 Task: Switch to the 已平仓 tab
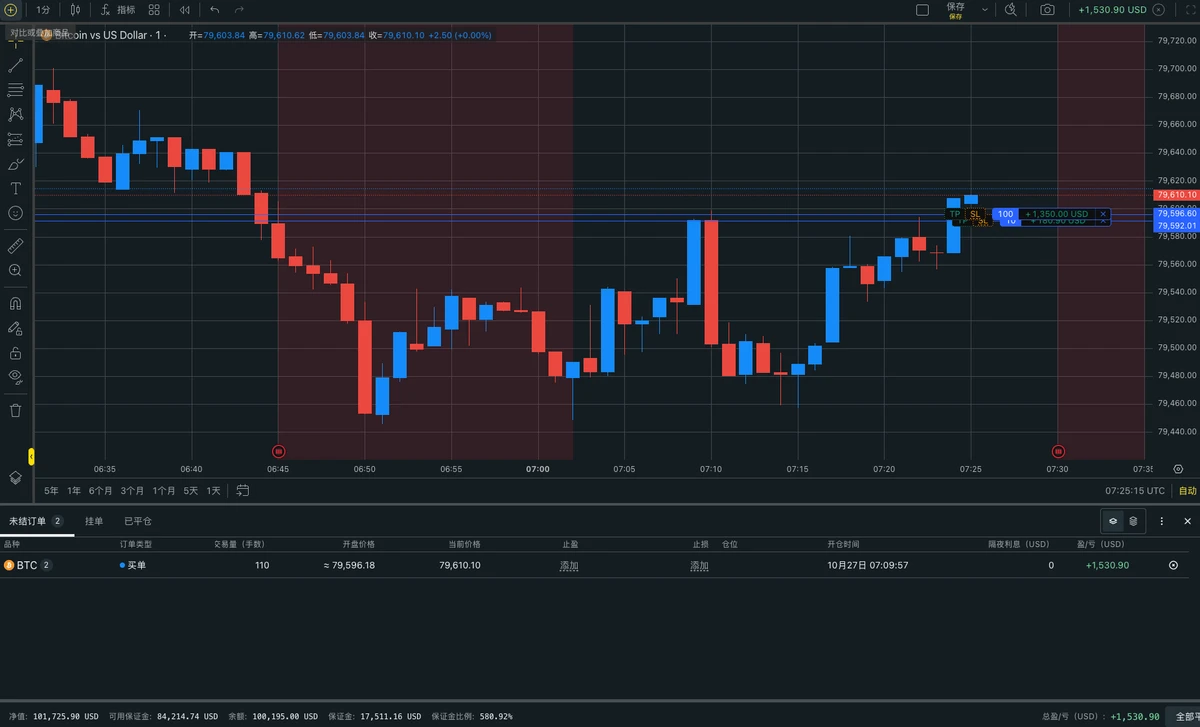tap(138, 521)
